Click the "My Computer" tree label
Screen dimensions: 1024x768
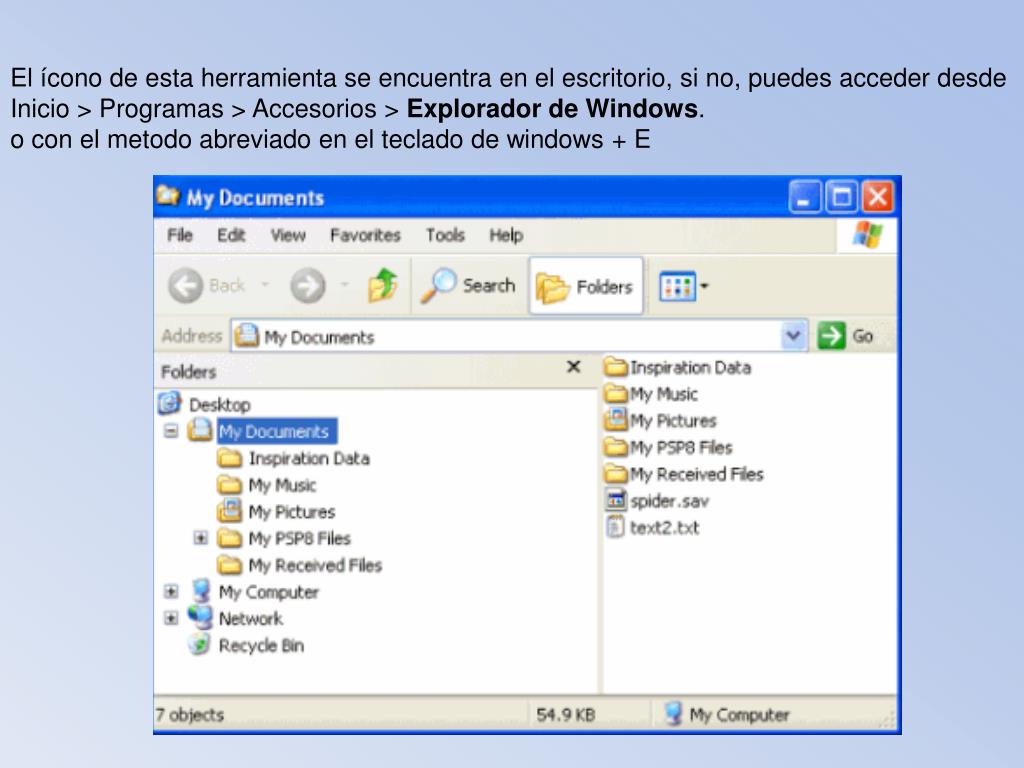click(269, 592)
